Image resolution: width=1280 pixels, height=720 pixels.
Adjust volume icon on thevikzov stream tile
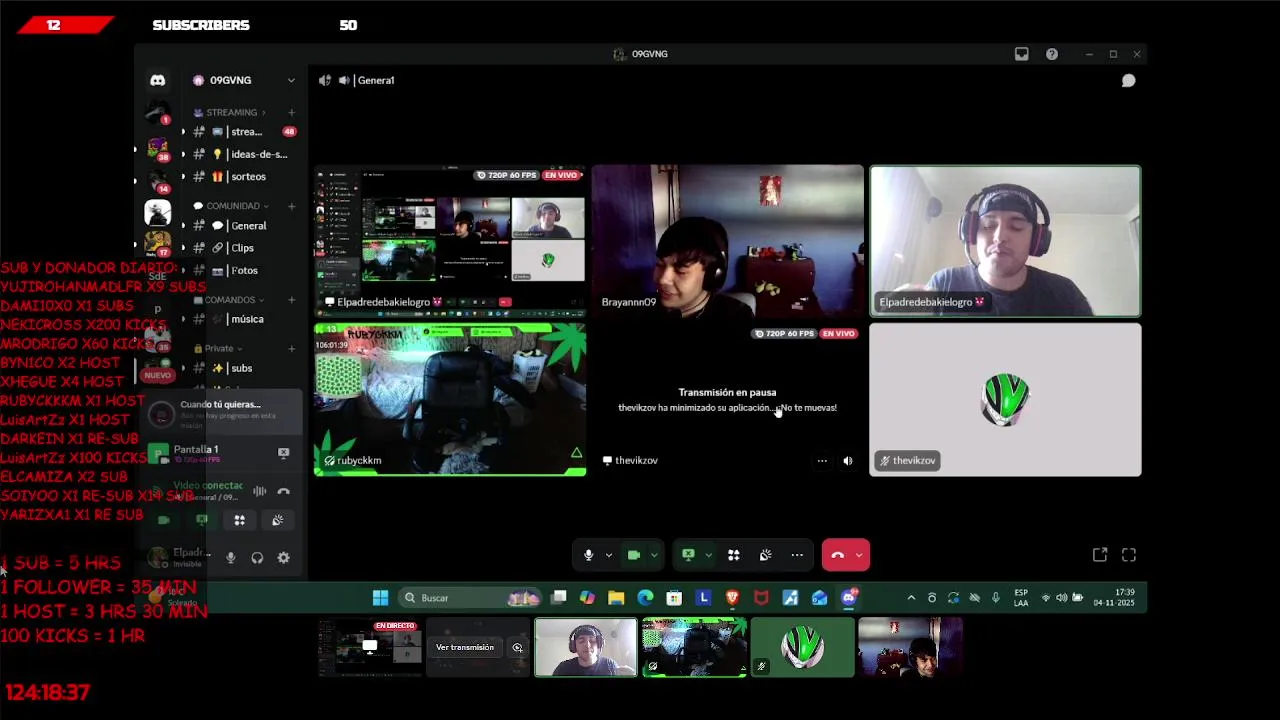pos(848,461)
